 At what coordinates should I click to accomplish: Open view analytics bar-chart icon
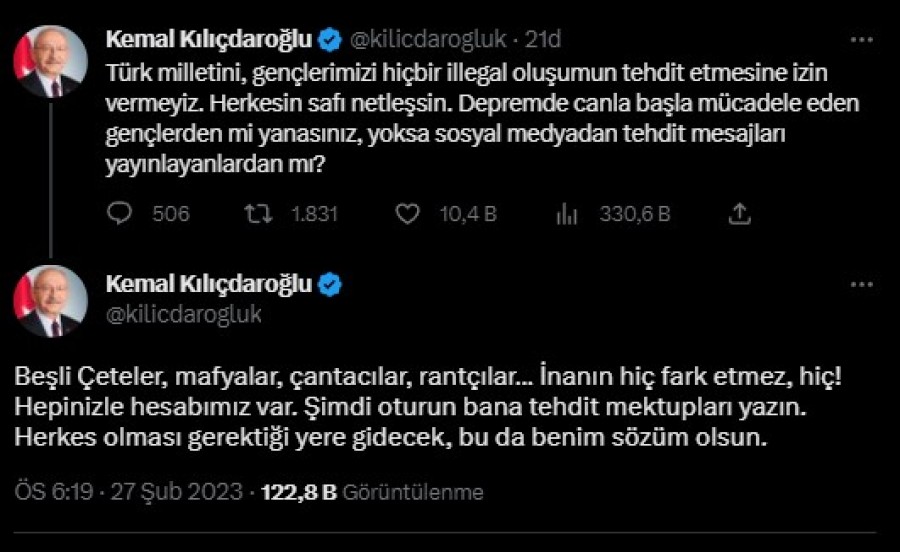(x=566, y=213)
